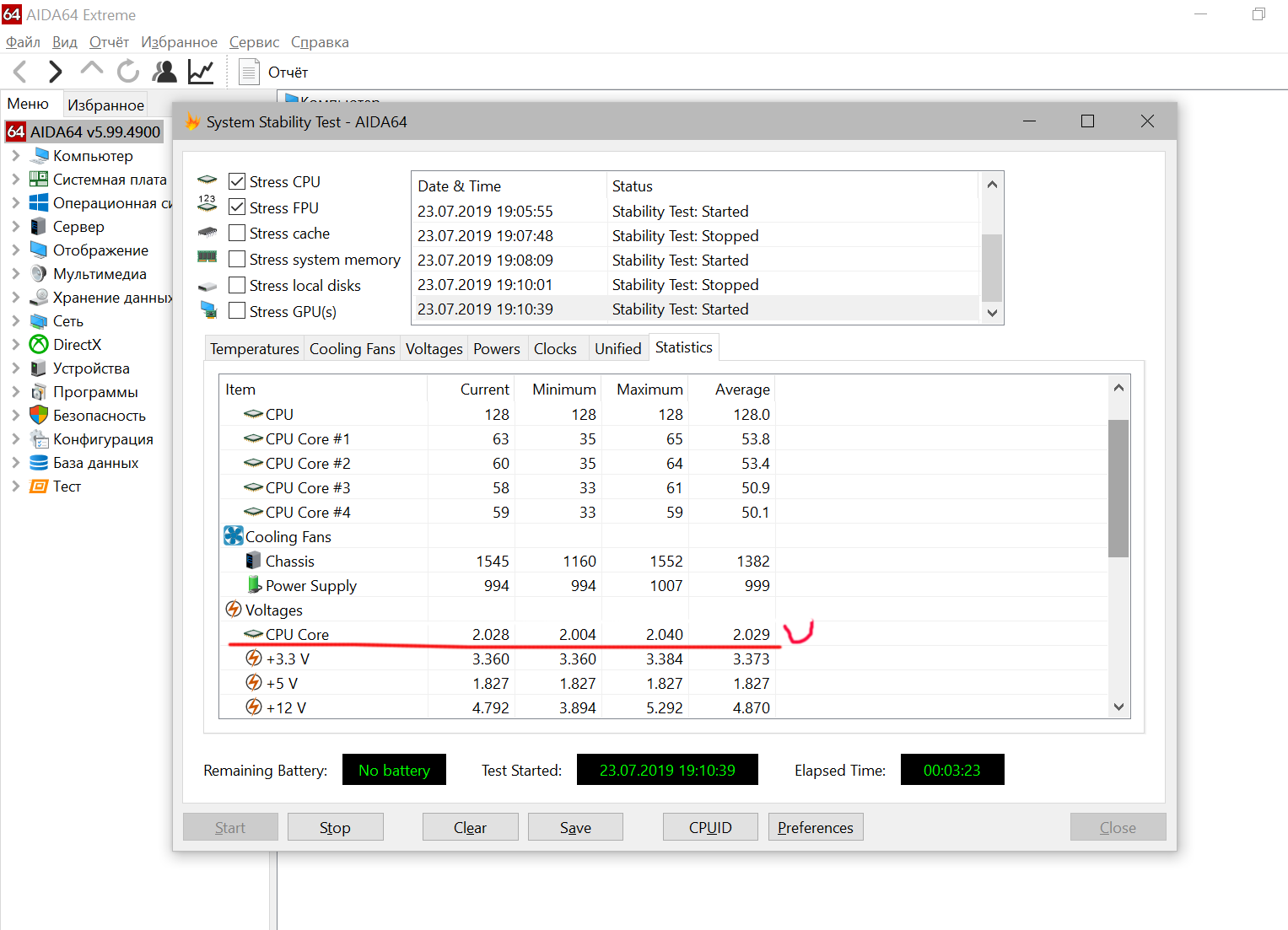Click the log list scroll up arrow

[992, 185]
